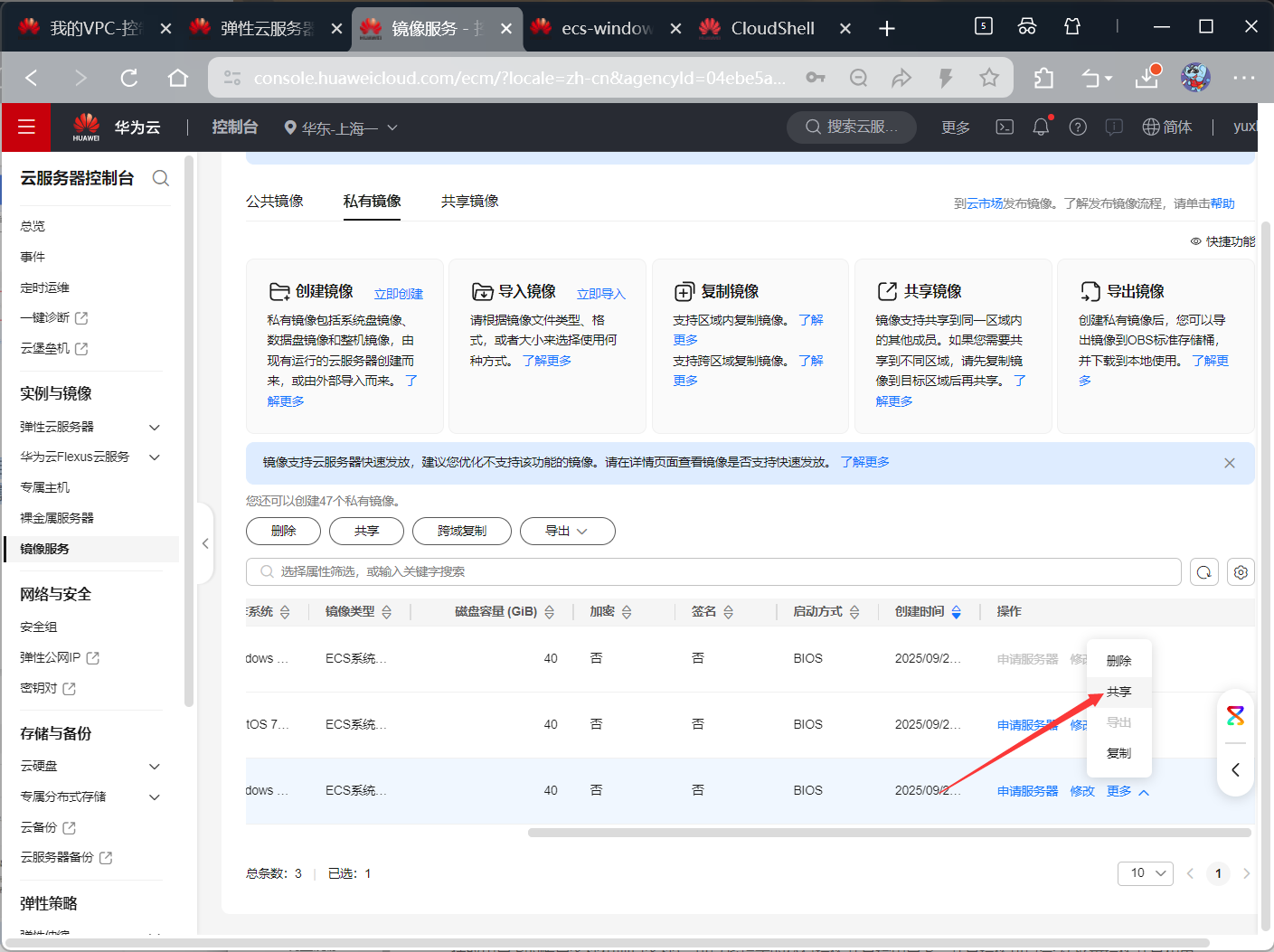The height and width of the screenshot is (952, 1274).
Task: Click the 搜索云服务 search box
Action: click(x=852, y=127)
